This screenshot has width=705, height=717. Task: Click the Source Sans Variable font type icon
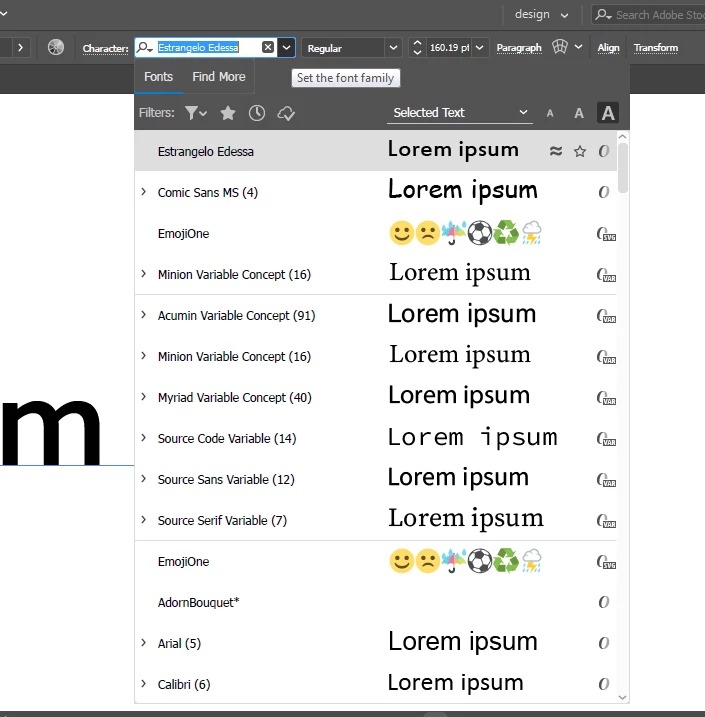606,480
